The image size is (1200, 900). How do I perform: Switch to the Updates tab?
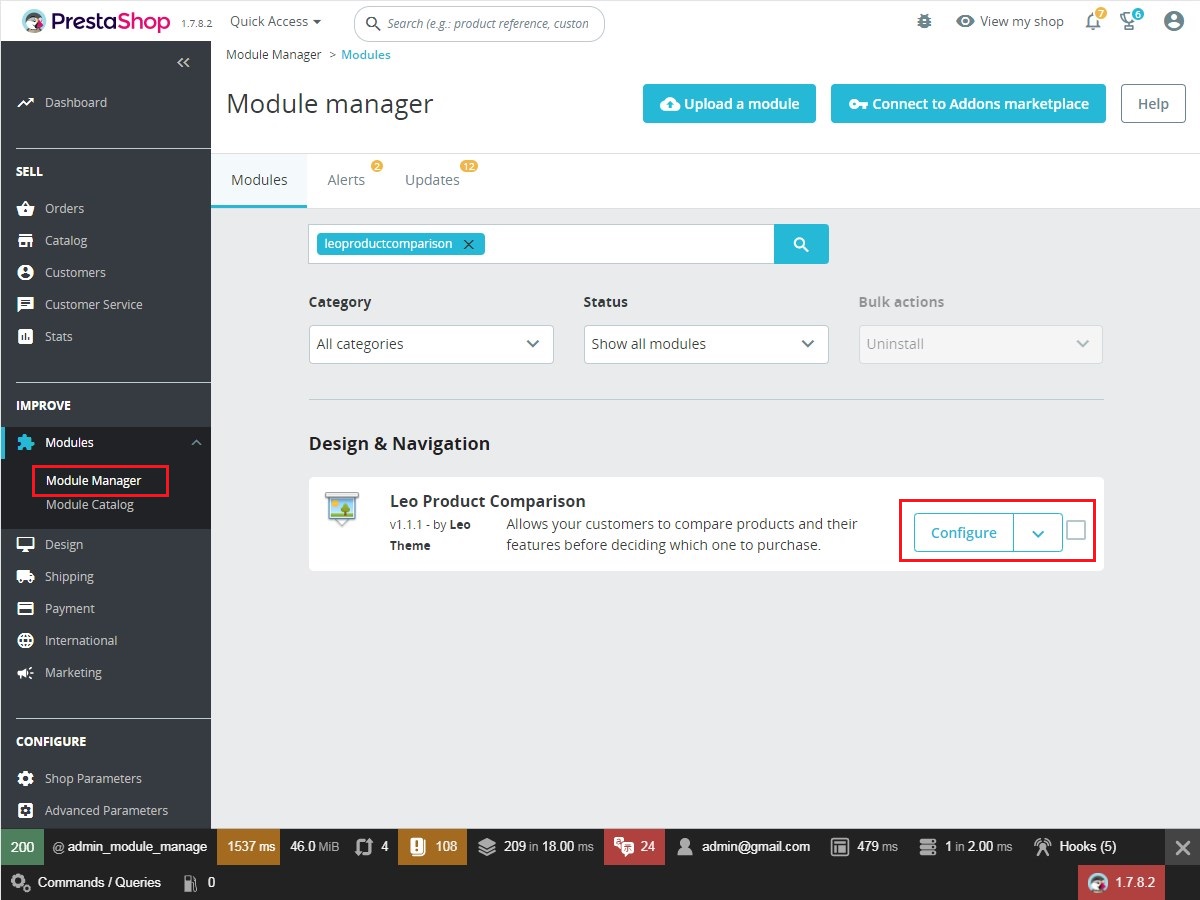pos(432,180)
